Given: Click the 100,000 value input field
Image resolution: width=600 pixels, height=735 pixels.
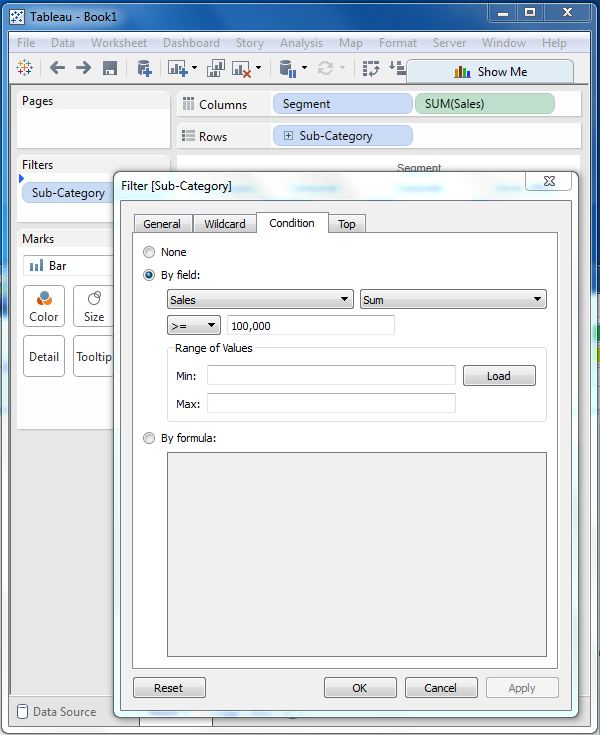Looking at the screenshot, I should tap(311, 325).
